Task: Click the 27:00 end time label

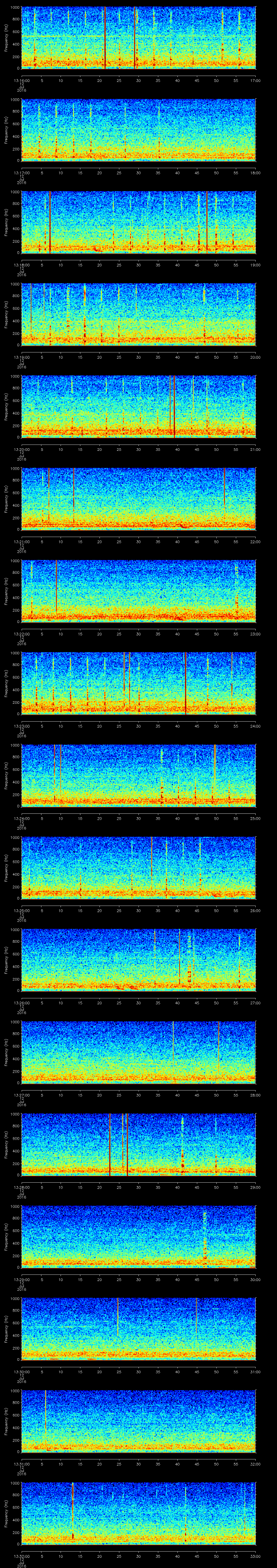Action: [256, 1003]
